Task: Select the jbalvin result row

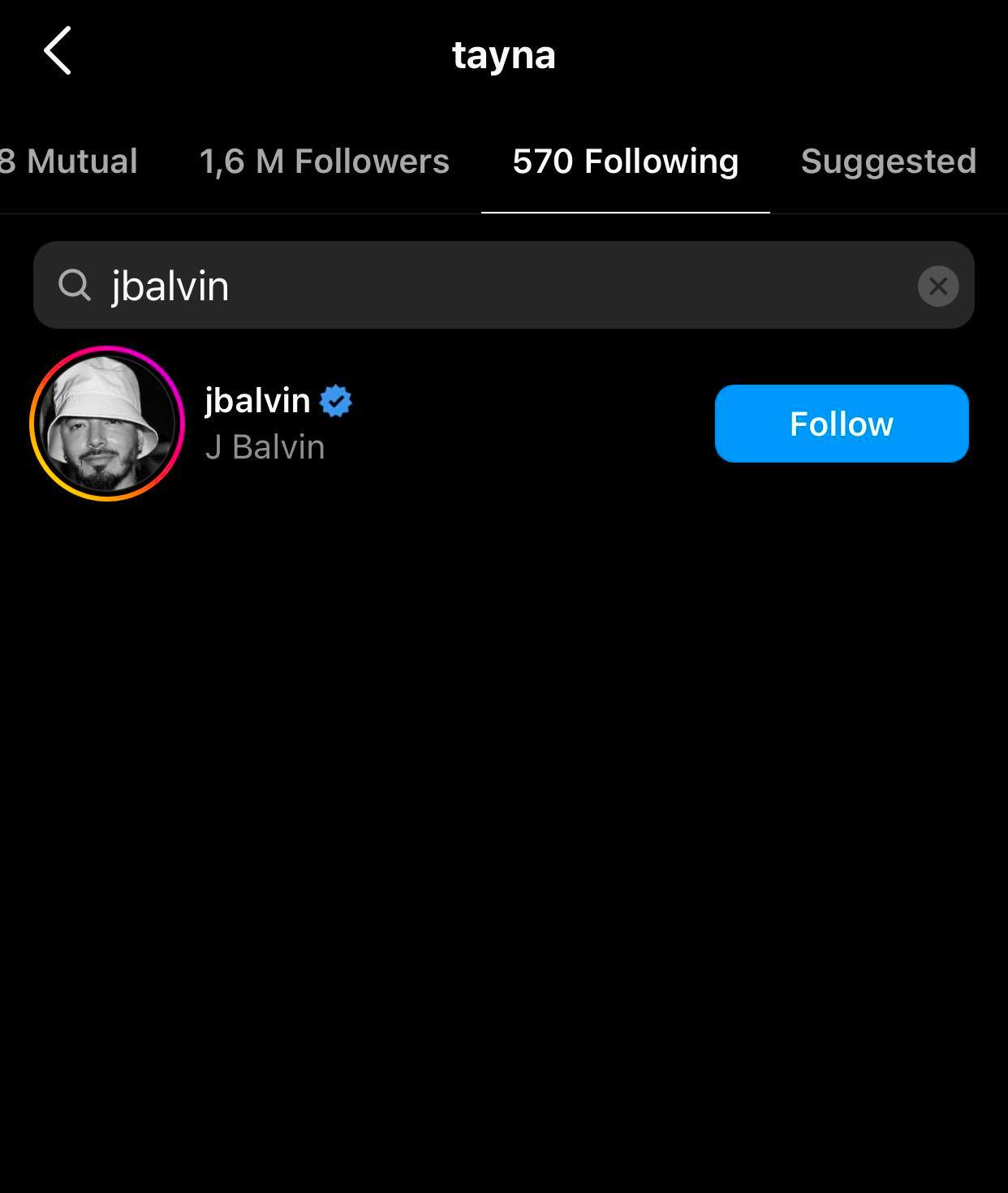Action: [503, 424]
